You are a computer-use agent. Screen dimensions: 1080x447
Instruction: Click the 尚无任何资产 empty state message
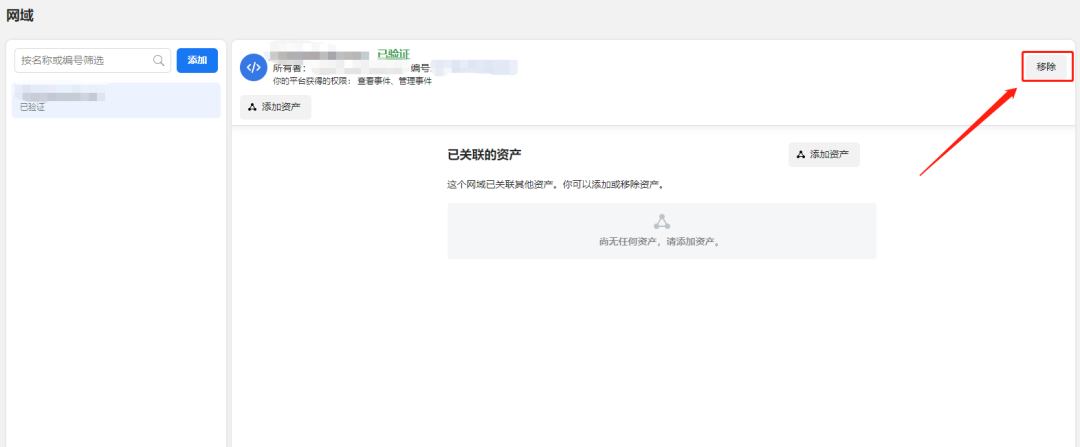(x=660, y=242)
